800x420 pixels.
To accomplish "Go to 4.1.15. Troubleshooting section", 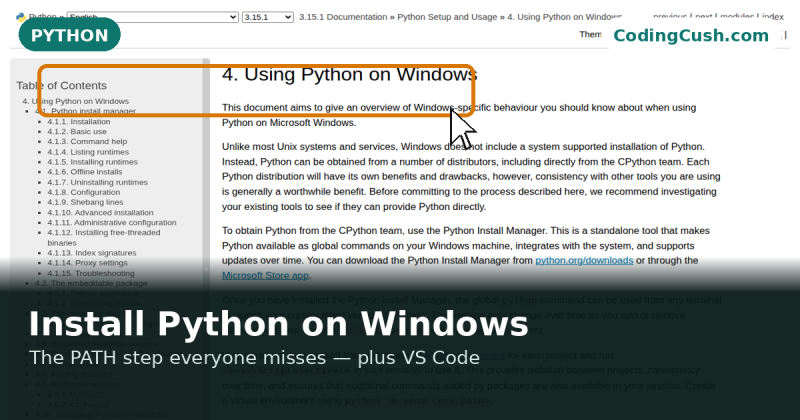I will point(91,273).
